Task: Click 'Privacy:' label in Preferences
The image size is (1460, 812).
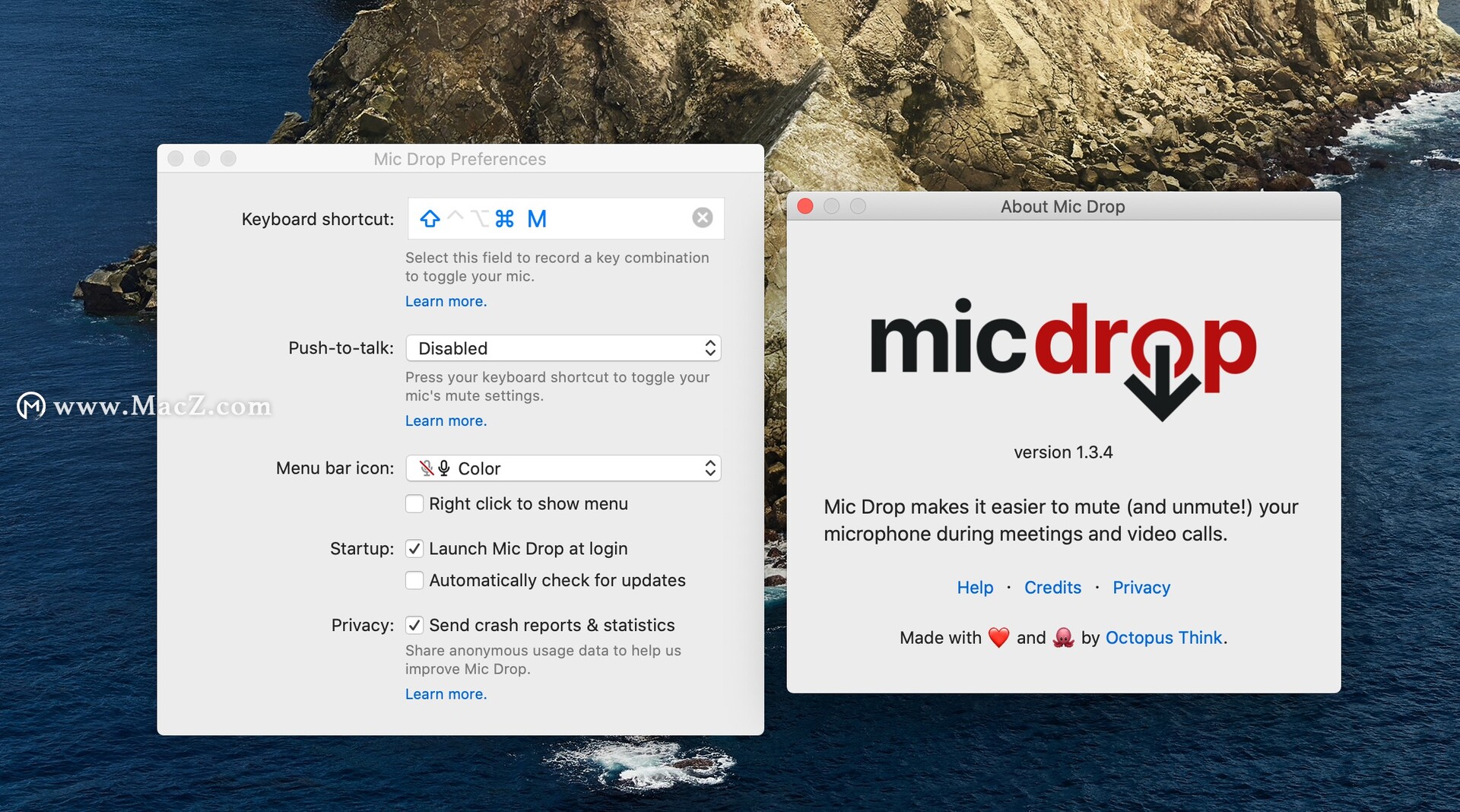Action: pyautogui.click(x=363, y=626)
